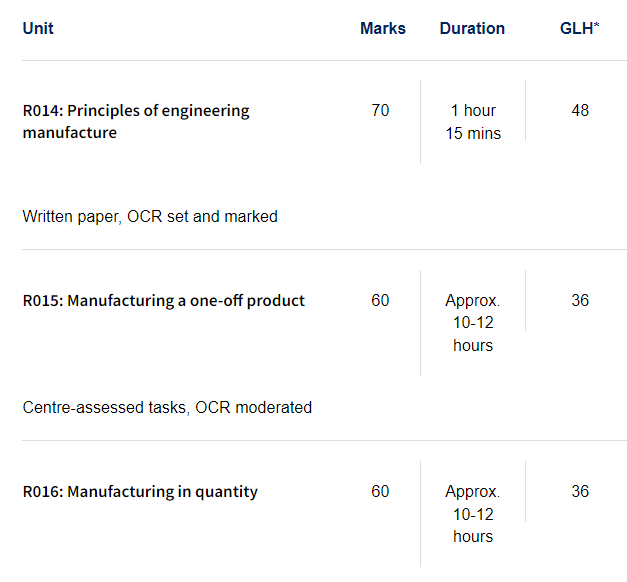Click the 60 marks value for R015
Viewport: 627px width, 582px height.
(x=380, y=300)
